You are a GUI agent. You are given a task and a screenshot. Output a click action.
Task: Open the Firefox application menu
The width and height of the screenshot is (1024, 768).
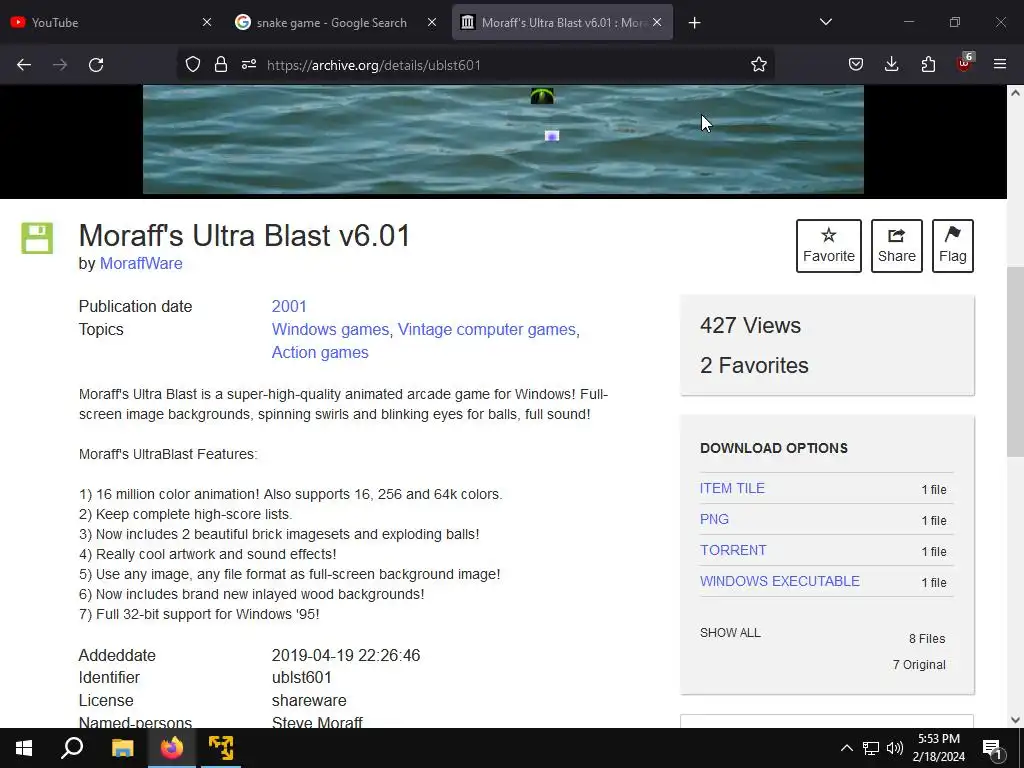click(1000, 65)
